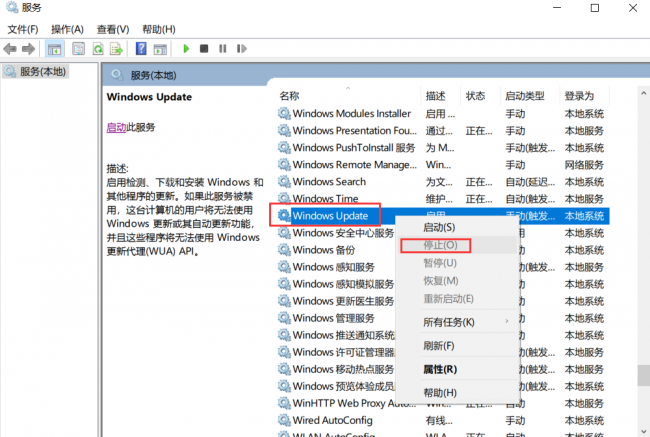Viewport: 650px width, 437px height.
Task: Stop service with square toolbar button
Action: coord(204,49)
